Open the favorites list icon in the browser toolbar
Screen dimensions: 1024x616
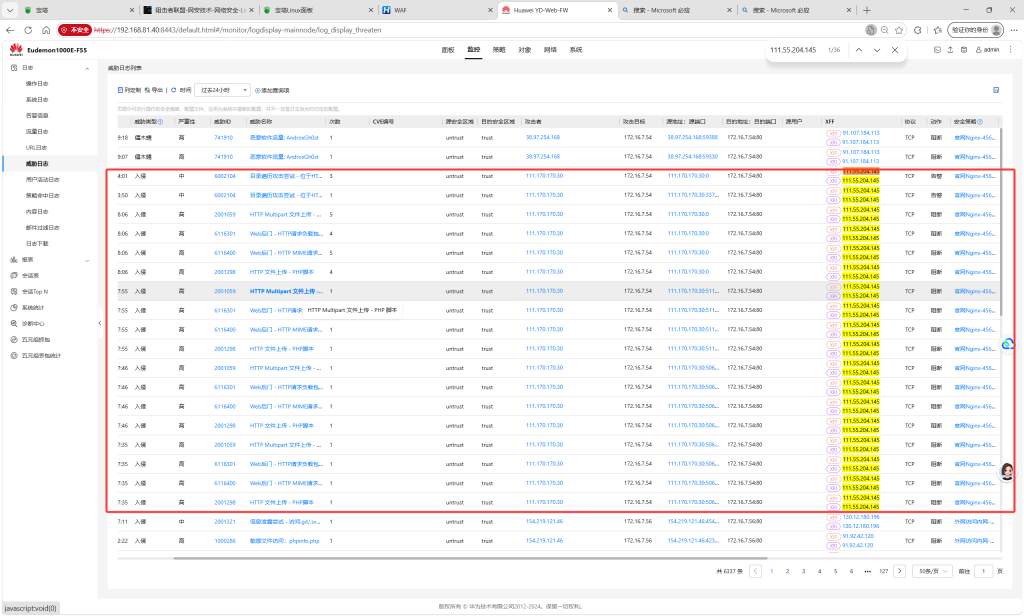coord(938,30)
